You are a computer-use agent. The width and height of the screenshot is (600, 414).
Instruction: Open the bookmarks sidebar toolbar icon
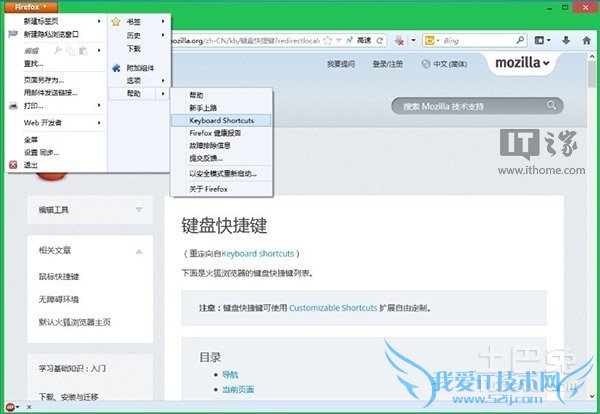pos(540,40)
